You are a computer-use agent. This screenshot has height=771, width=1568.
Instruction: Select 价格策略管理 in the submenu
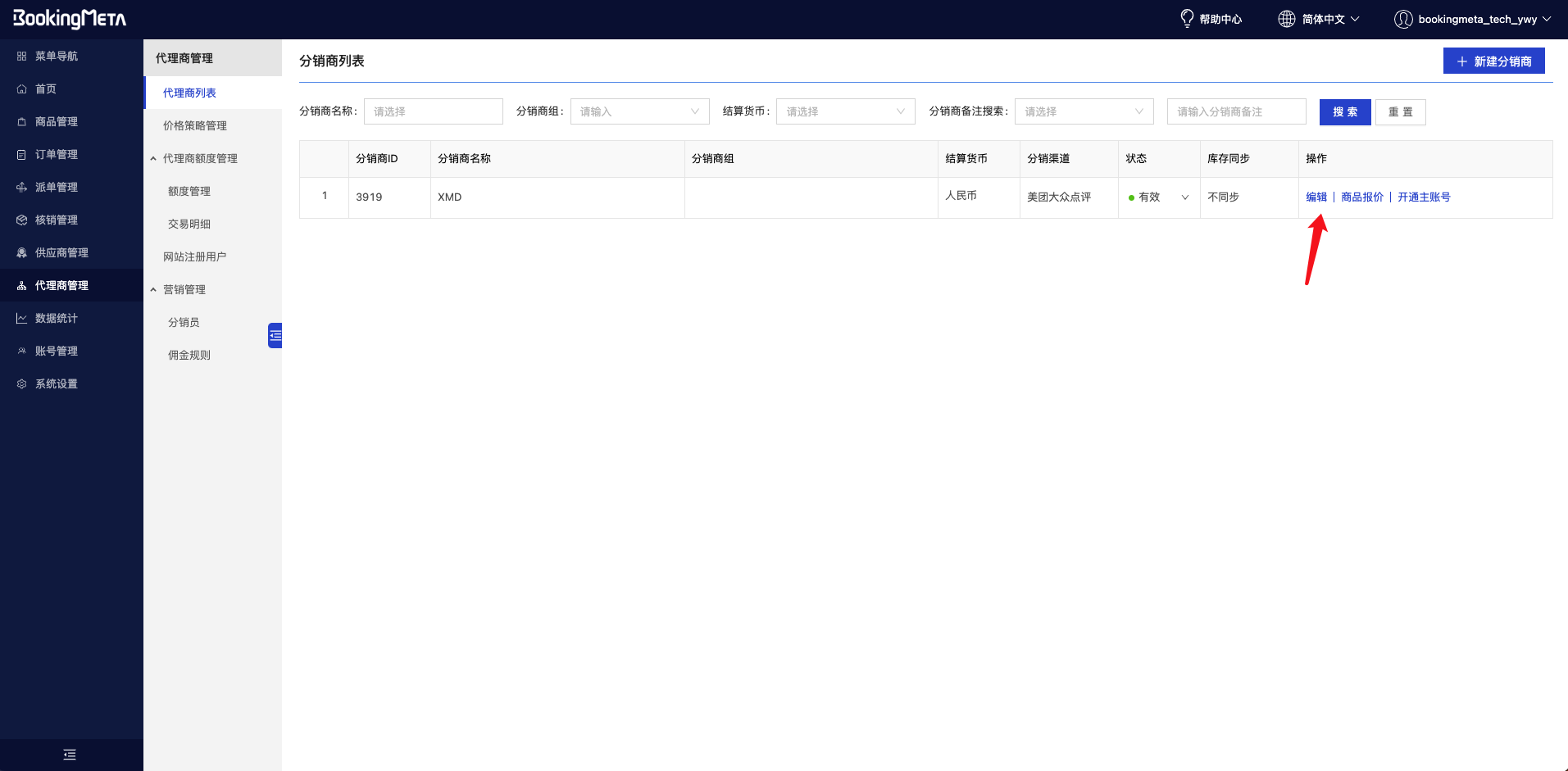(x=195, y=125)
